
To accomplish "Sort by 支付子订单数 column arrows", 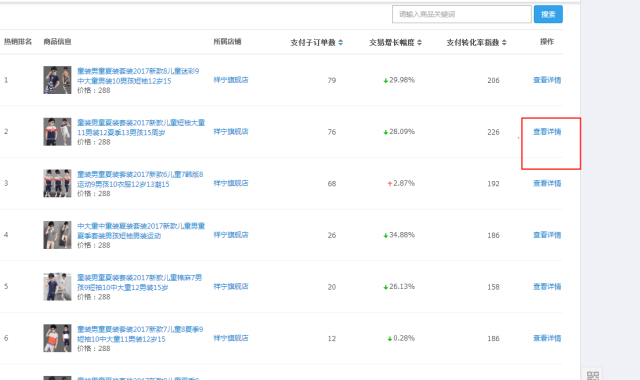I will (340, 42).
